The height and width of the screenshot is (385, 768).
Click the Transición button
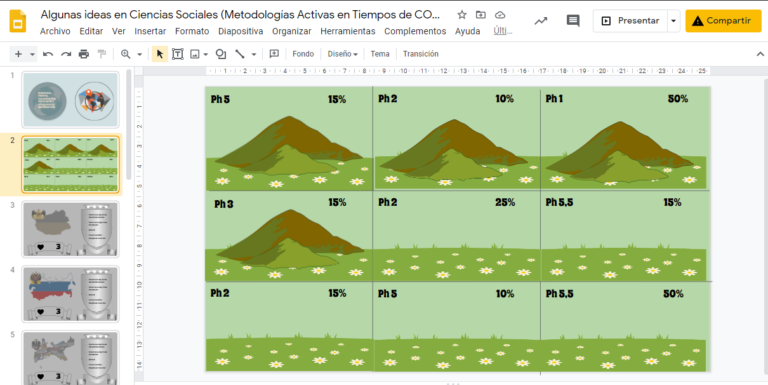click(x=421, y=54)
